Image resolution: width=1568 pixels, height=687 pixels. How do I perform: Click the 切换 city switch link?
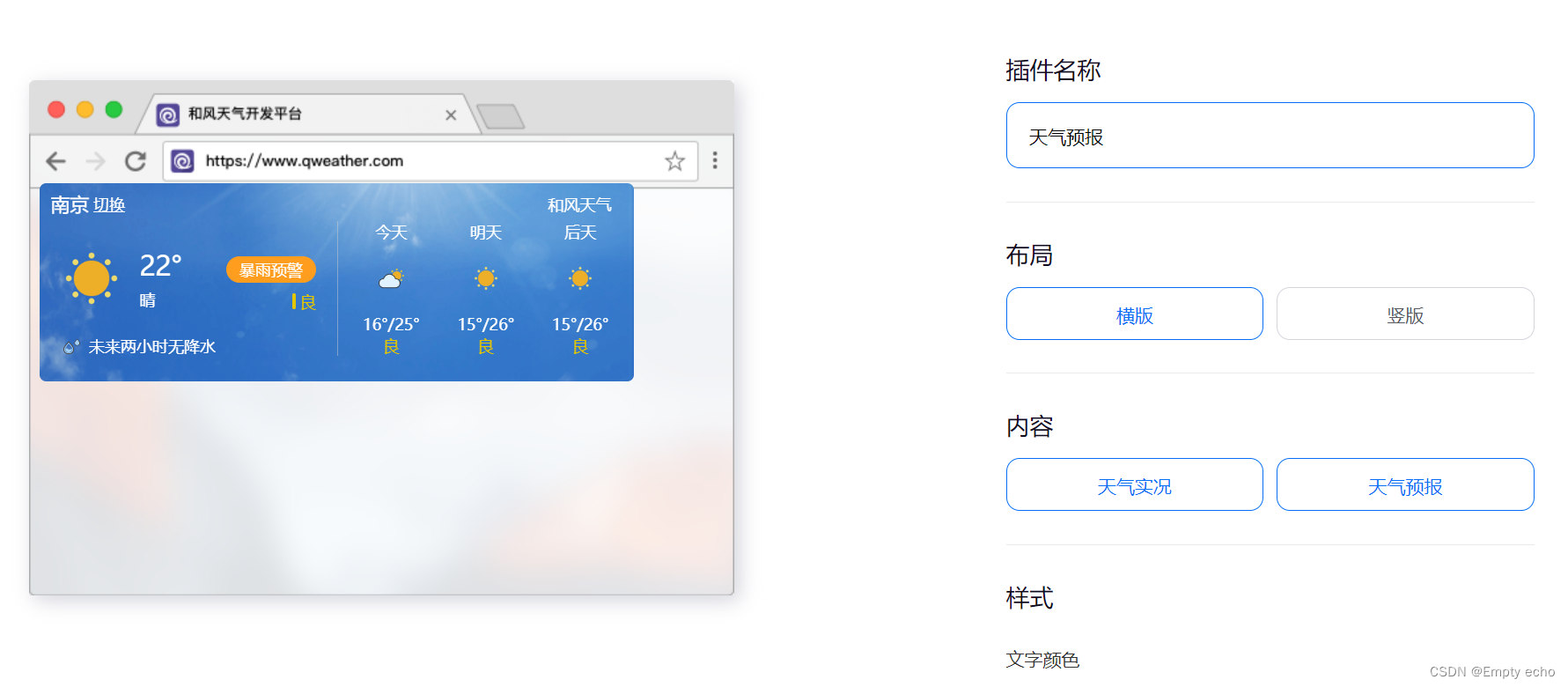(x=109, y=205)
